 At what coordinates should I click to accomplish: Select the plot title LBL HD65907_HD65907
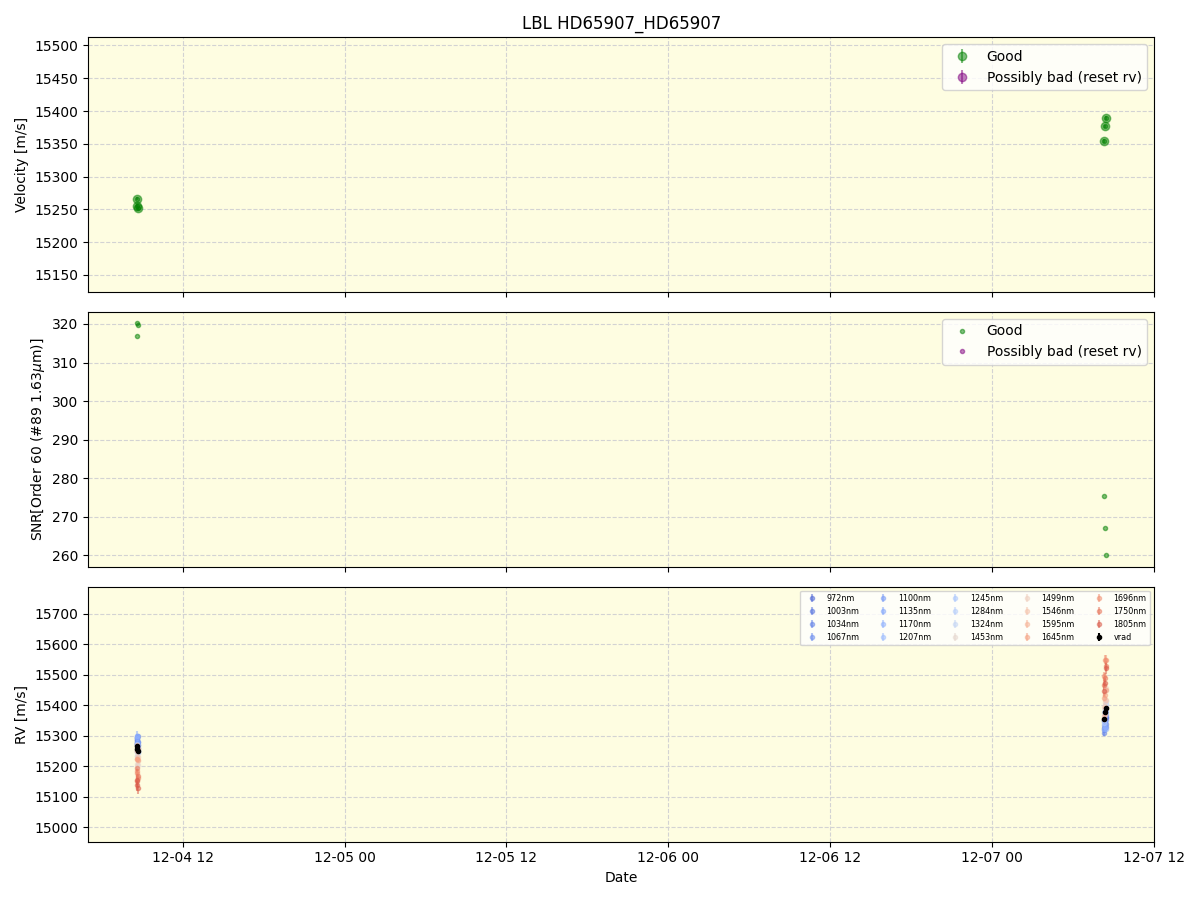click(x=621, y=23)
